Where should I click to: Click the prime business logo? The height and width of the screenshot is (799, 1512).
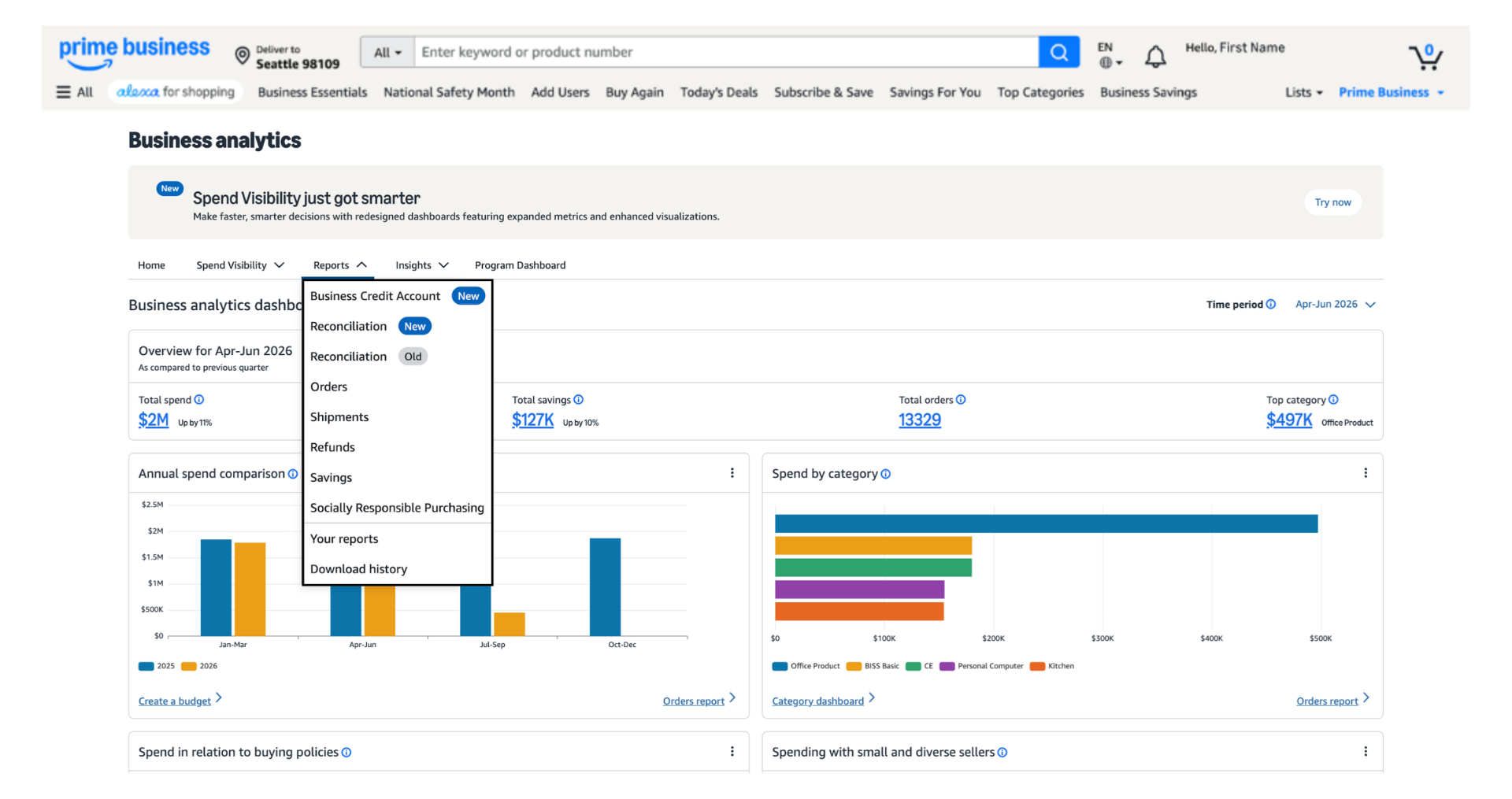pos(134,53)
